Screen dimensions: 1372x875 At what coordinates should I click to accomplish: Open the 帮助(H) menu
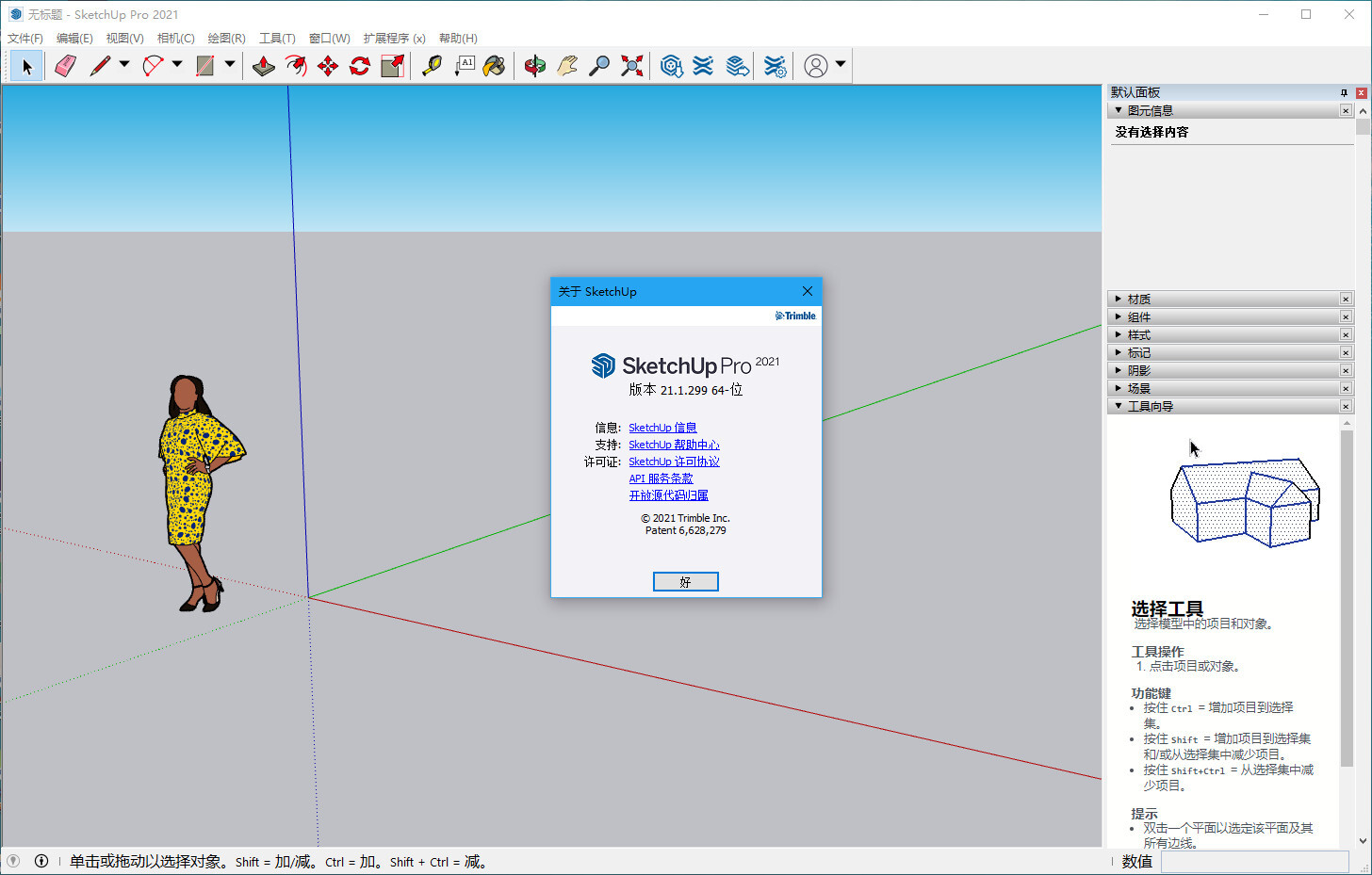coord(458,39)
